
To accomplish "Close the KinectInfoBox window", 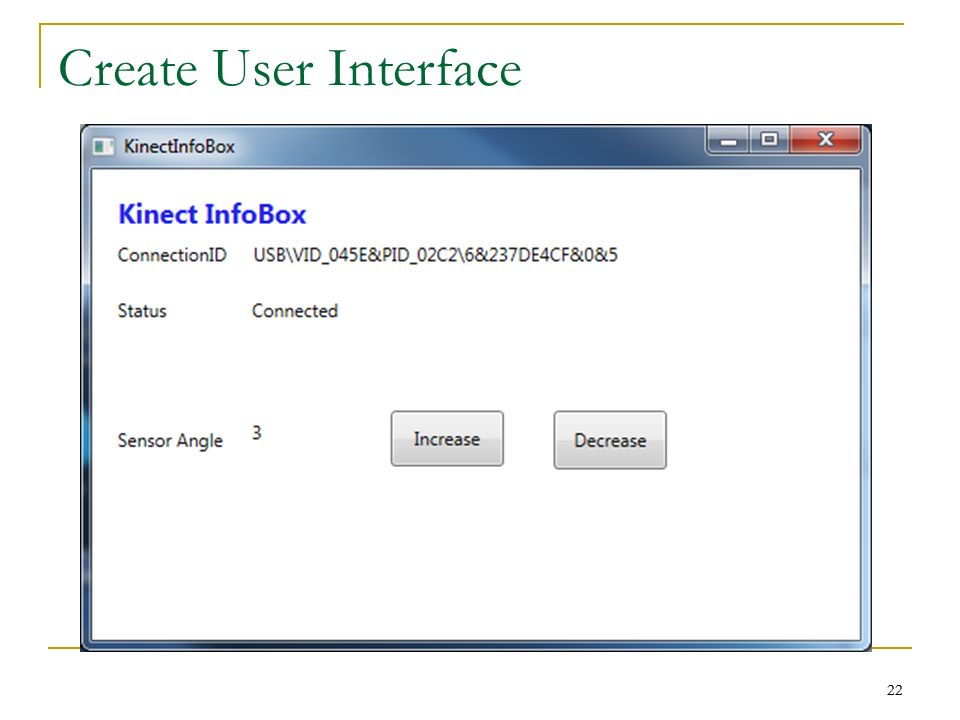I will pos(825,140).
